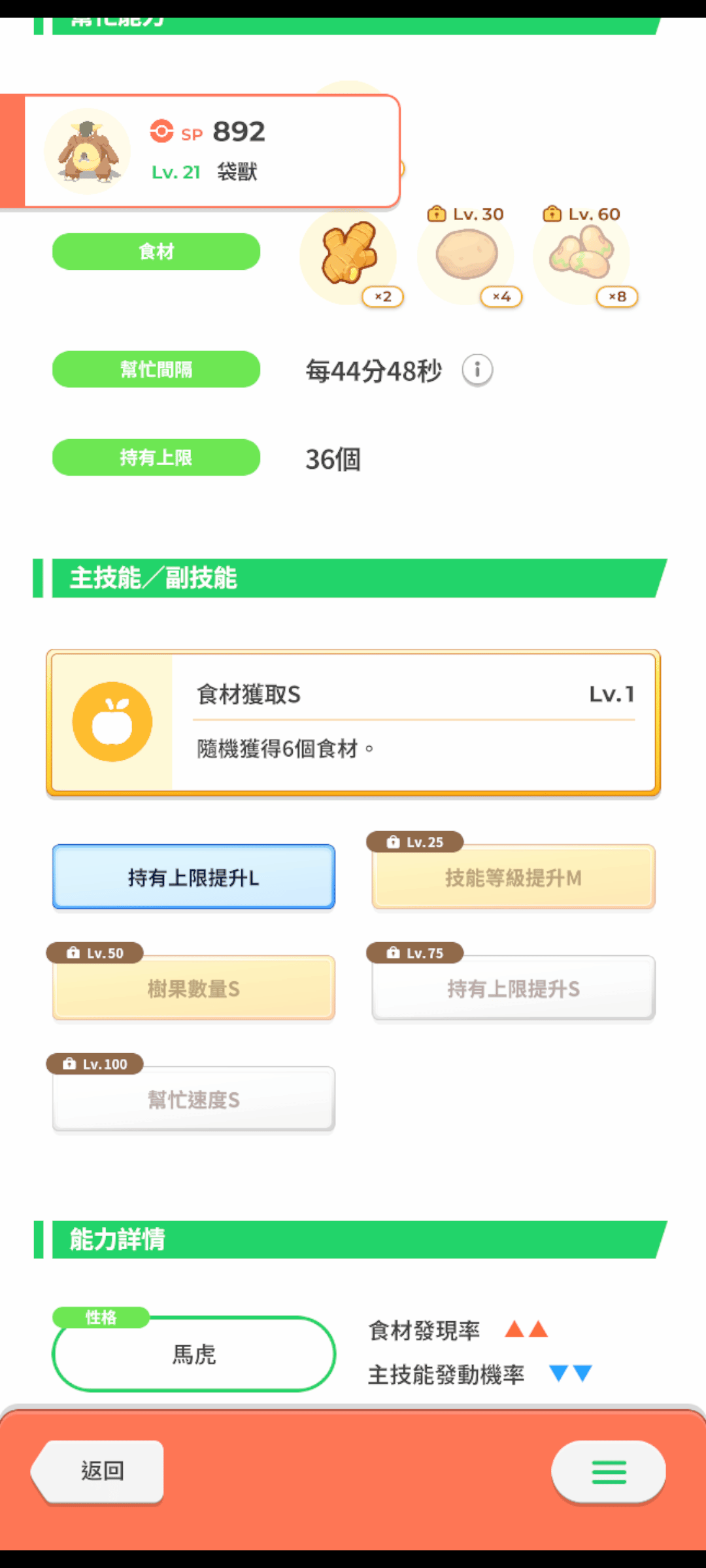Viewport: 706px width, 1568px height.
Task: Tap the ginger ingredient icon
Action: click(348, 255)
